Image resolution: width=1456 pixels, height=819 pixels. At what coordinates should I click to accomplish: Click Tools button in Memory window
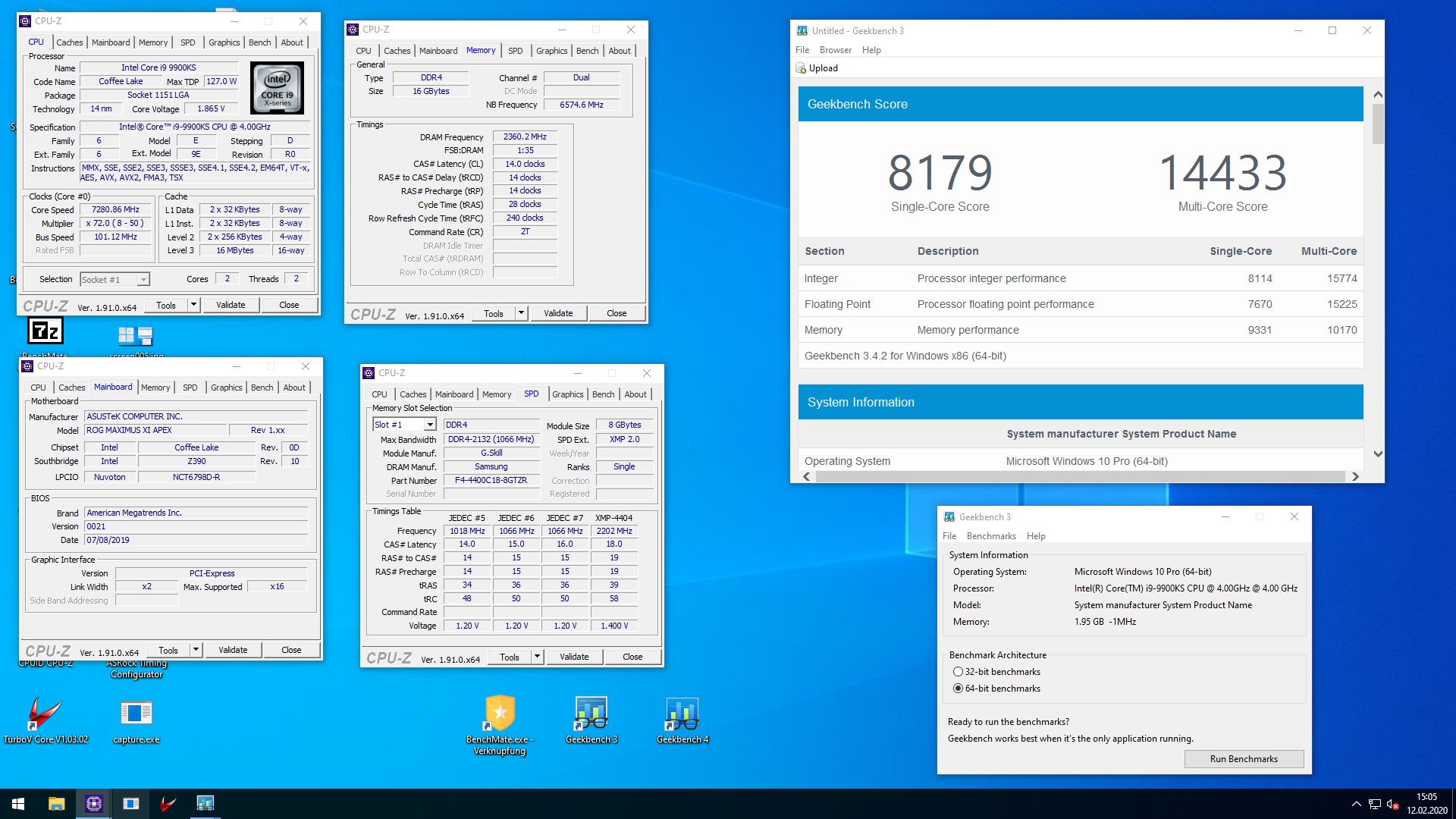pos(494,313)
